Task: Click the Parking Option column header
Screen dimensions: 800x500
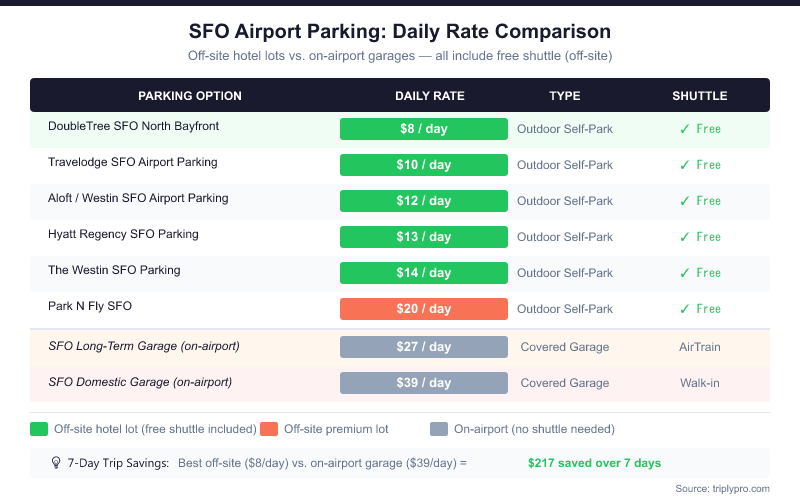Action: pyautogui.click(x=190, y=96)
